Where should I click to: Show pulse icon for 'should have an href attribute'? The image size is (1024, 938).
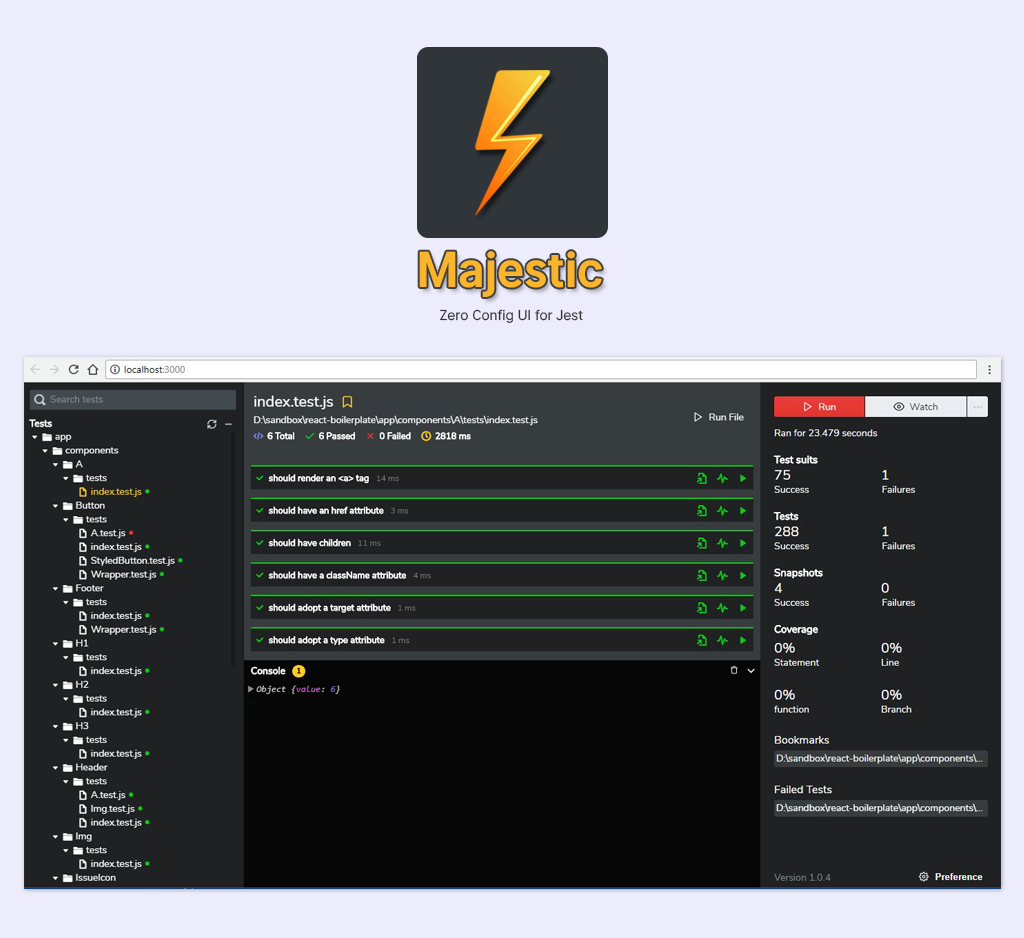pyautogui.click(x=722, y=511)
